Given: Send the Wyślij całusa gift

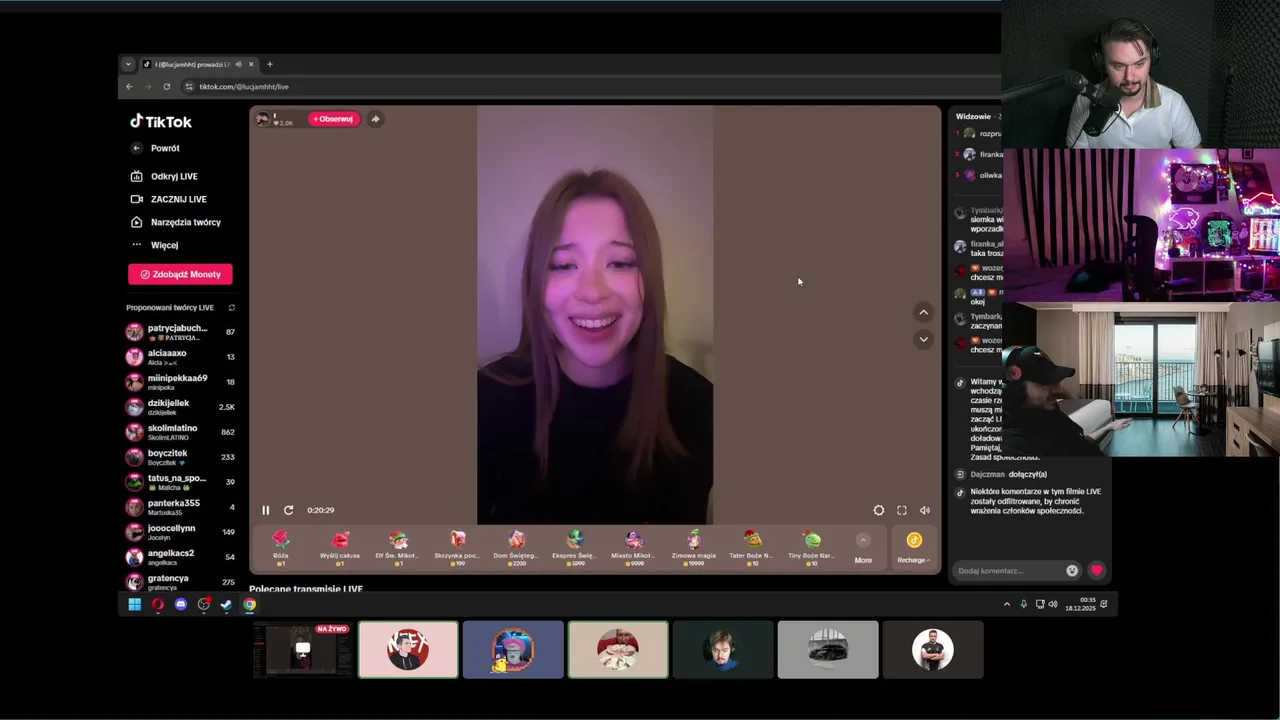Looking at the screenshot, I should pyautogui.click(x=340, y=548).
